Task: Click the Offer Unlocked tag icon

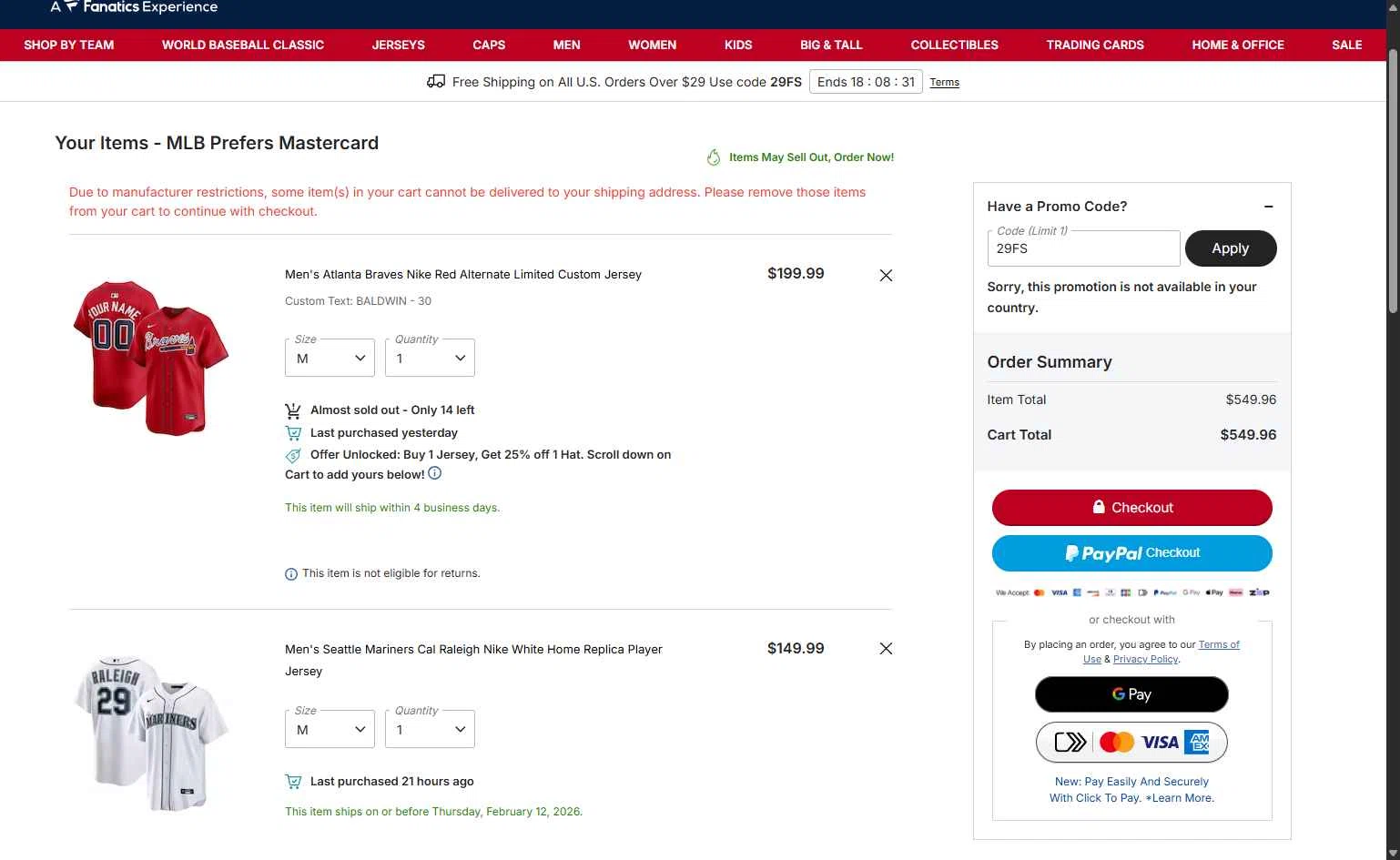Action: (x=293, y=455)
